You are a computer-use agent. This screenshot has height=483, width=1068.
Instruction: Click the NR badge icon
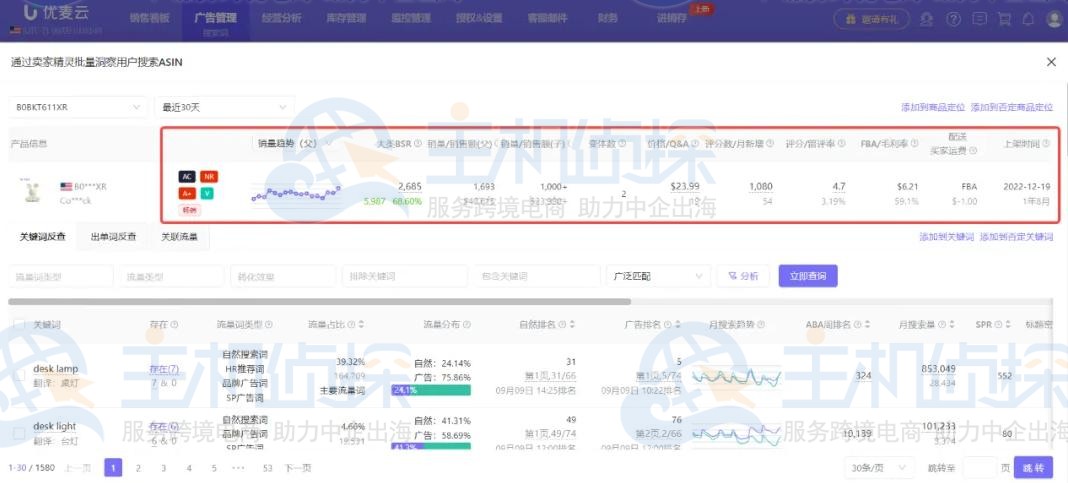click(x=209, y=176)
